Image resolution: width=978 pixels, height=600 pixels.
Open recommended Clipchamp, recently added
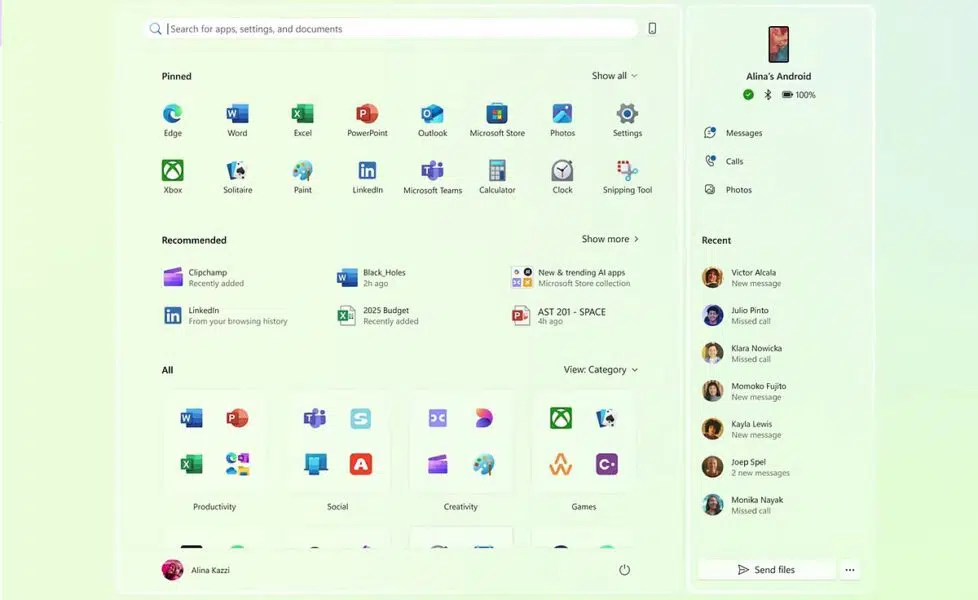click(204, 278)
